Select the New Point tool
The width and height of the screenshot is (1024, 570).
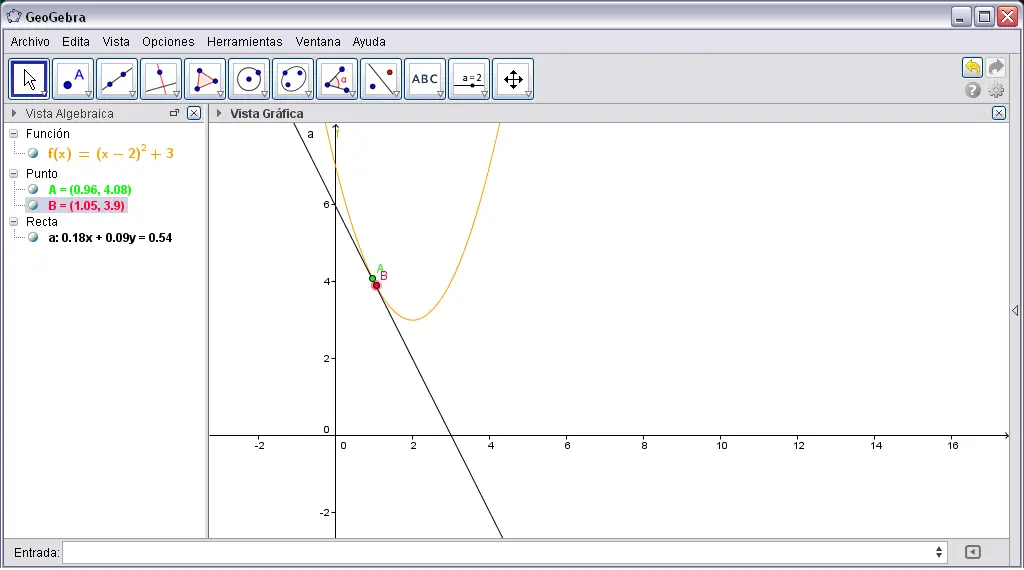73,79
